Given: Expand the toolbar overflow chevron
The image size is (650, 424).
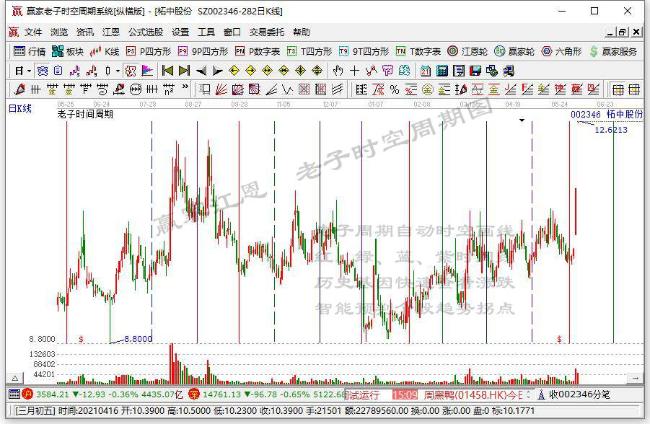Looking at the screenshot, I should (185, 87).
